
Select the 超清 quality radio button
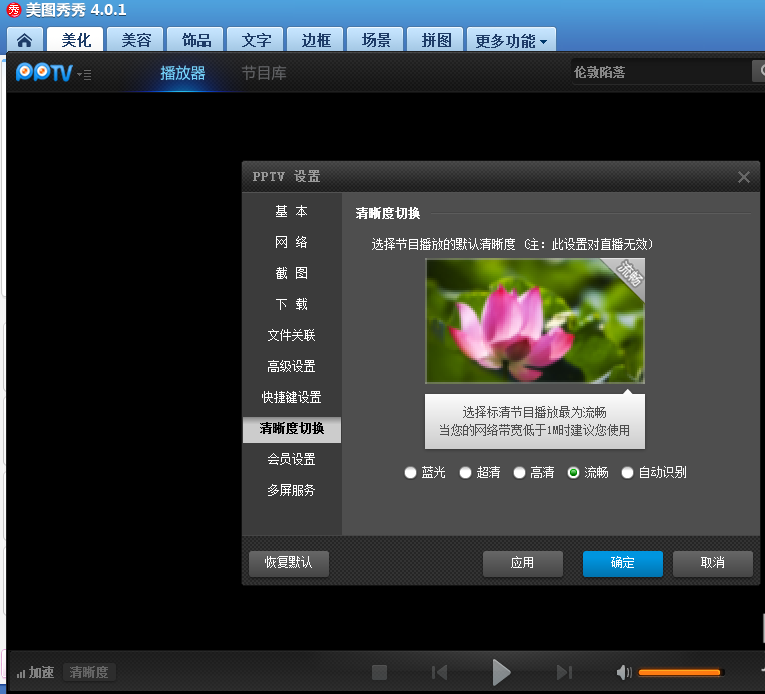tap(465, 472)
